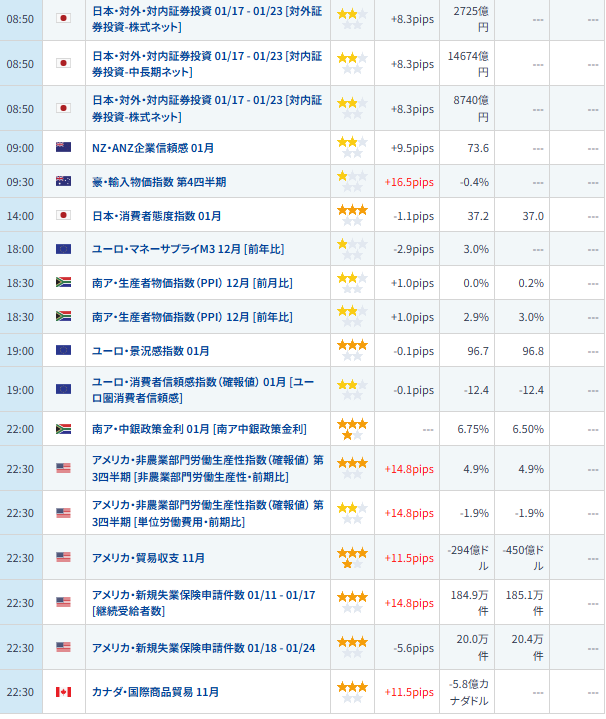This screenshot has width=606, height=719.
Task: Open 南ア・生産者物価指数 前年比 link
Action: 192,317
